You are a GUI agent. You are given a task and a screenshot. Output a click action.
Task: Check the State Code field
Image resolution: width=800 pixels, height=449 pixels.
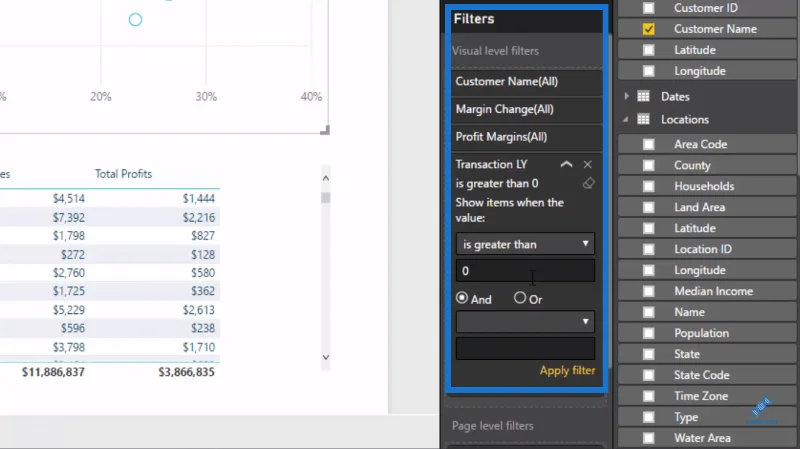(x=648, y=375)
